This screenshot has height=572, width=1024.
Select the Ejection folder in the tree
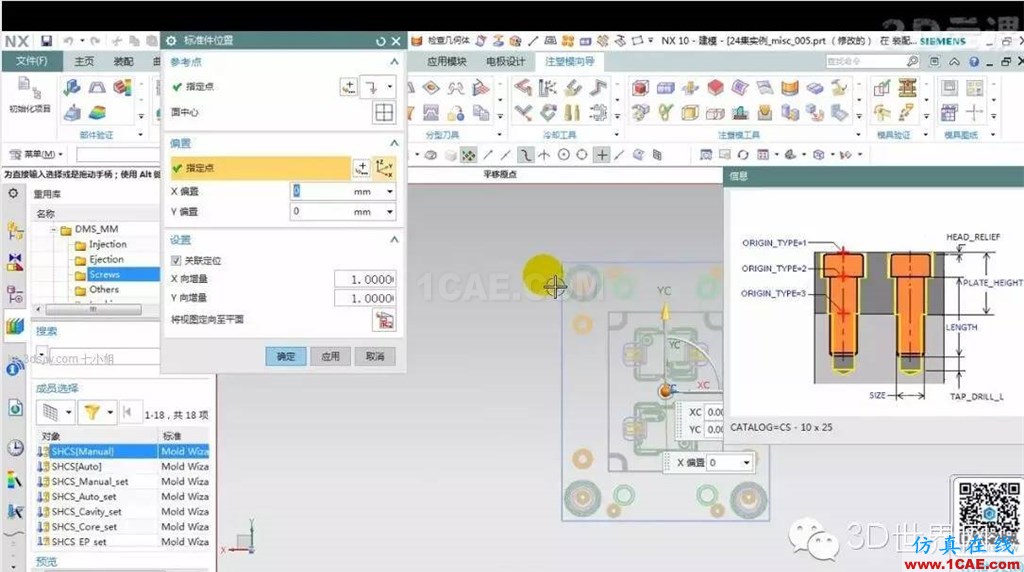106,260
